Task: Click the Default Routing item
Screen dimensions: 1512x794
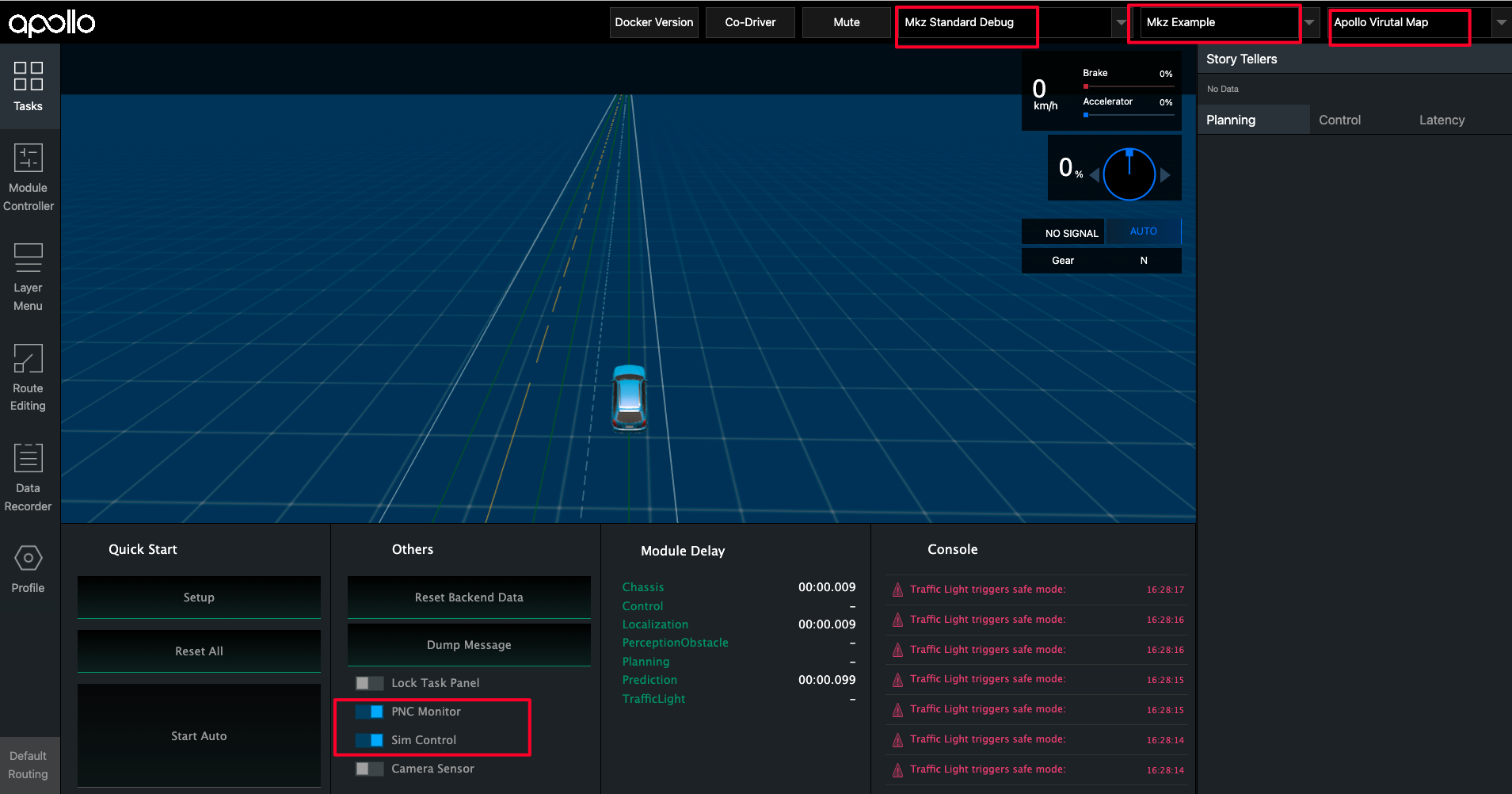Action: click(29, 765)
